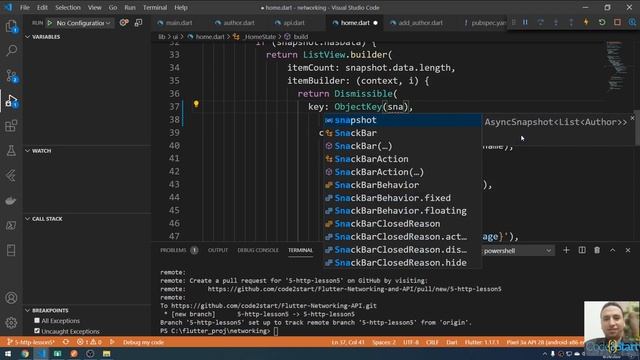640x360 pixels.
Task: Select the snapshot suggestion
Action: coord(402,120)
